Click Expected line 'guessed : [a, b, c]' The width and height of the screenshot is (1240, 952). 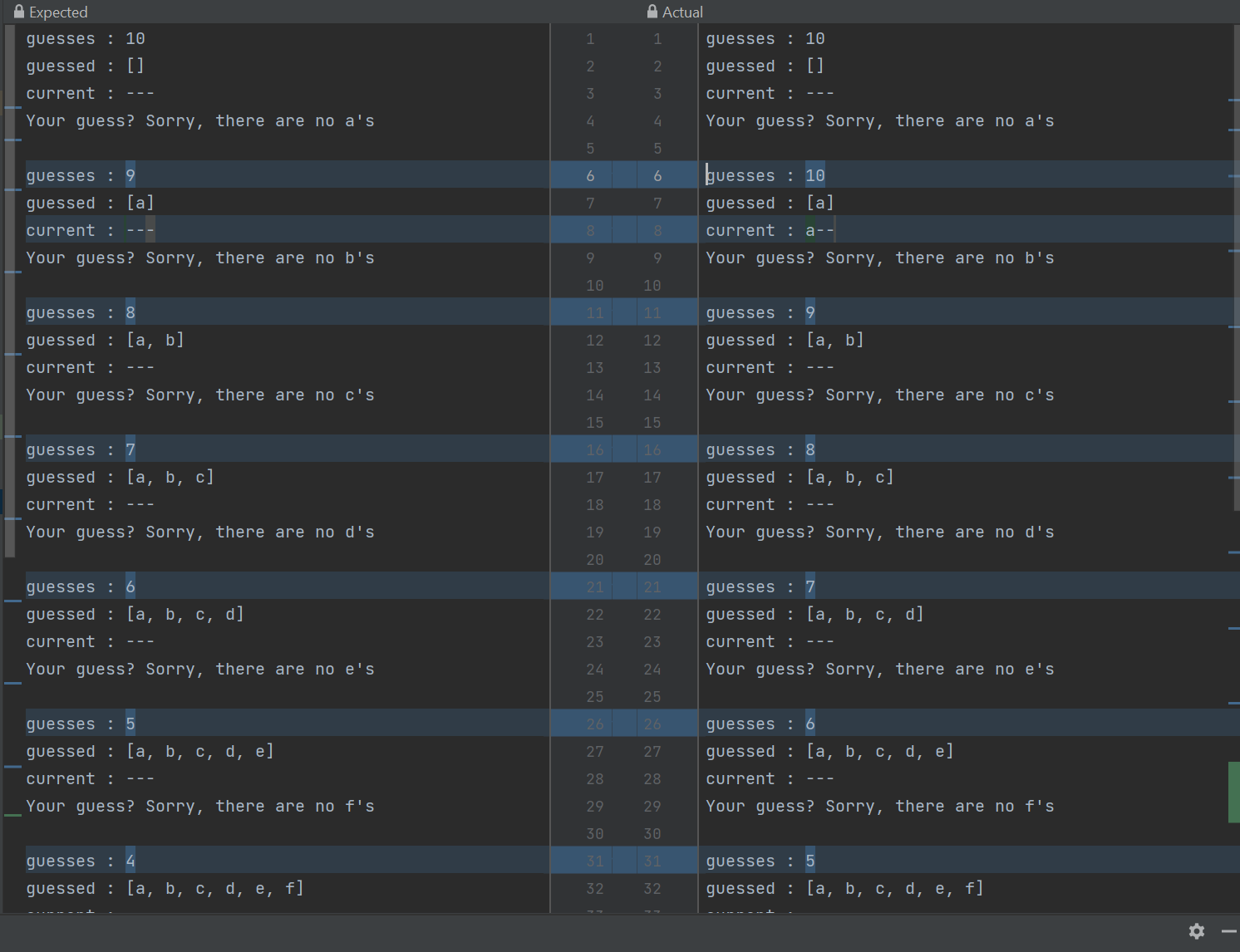click(120, 478)
